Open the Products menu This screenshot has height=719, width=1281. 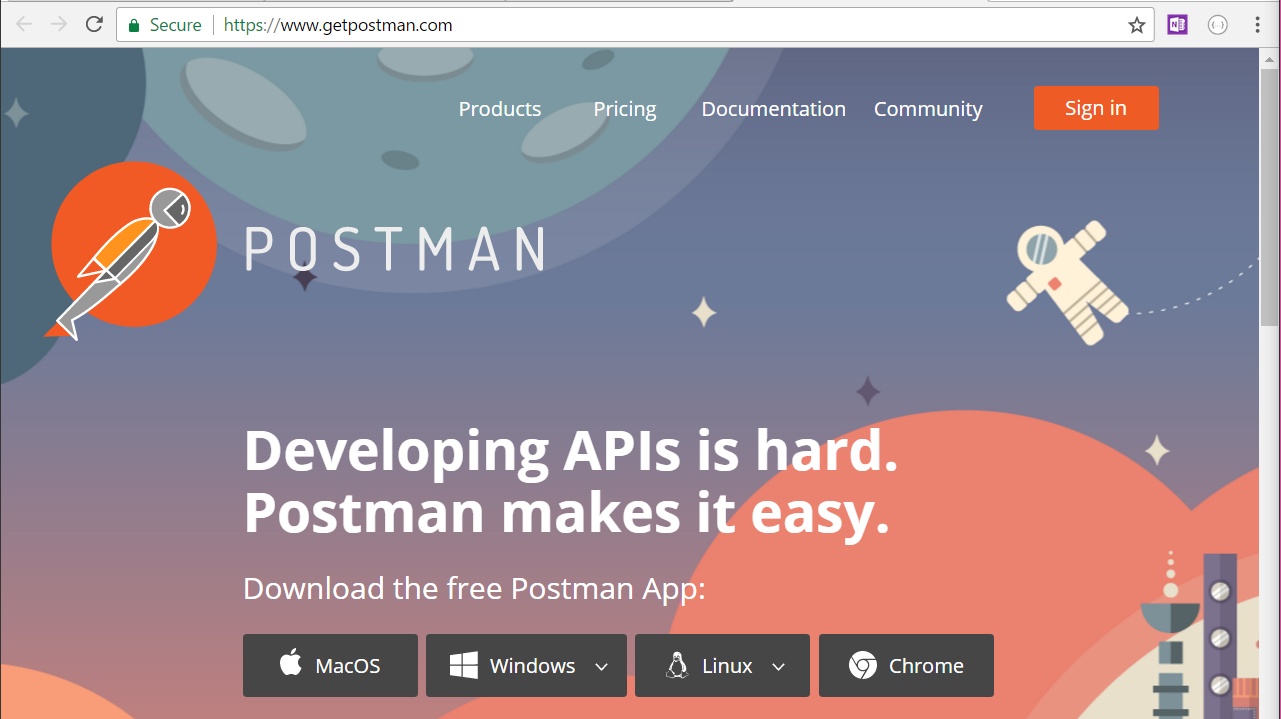point(499,109)
